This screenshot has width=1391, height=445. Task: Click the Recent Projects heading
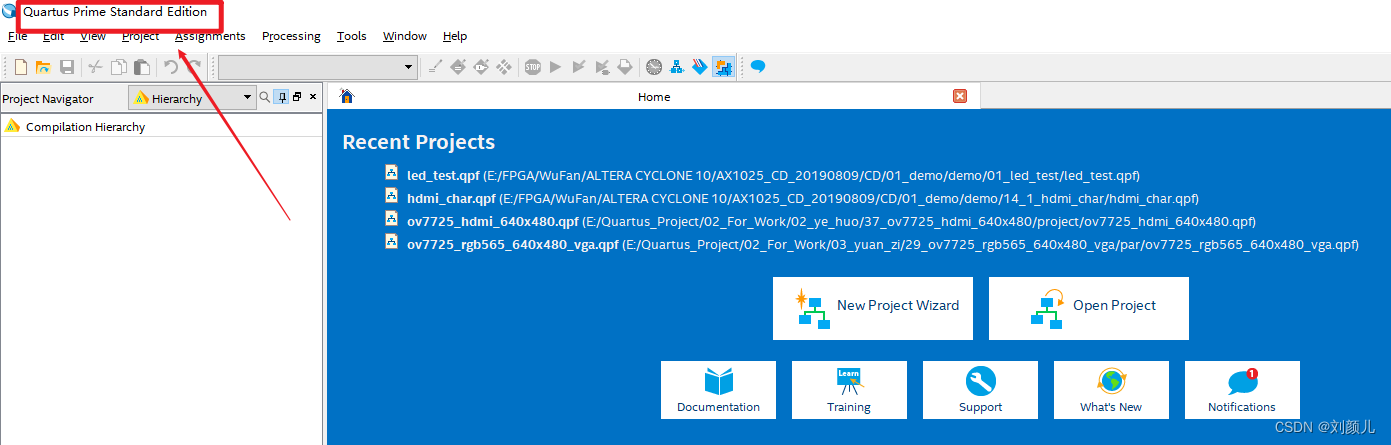(x=419, y=142)
